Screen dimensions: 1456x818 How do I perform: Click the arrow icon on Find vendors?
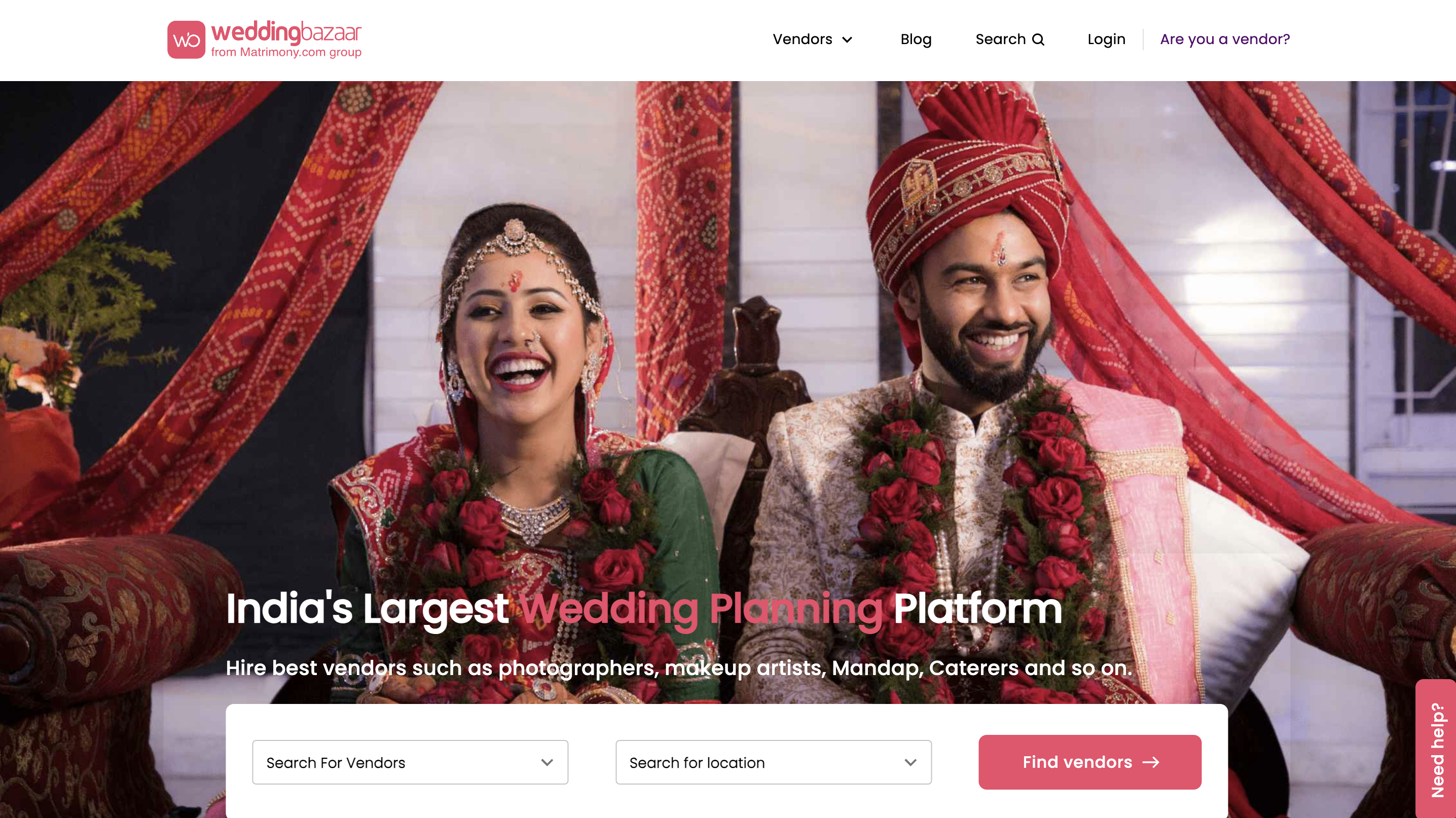click(x=1151, y=763)
